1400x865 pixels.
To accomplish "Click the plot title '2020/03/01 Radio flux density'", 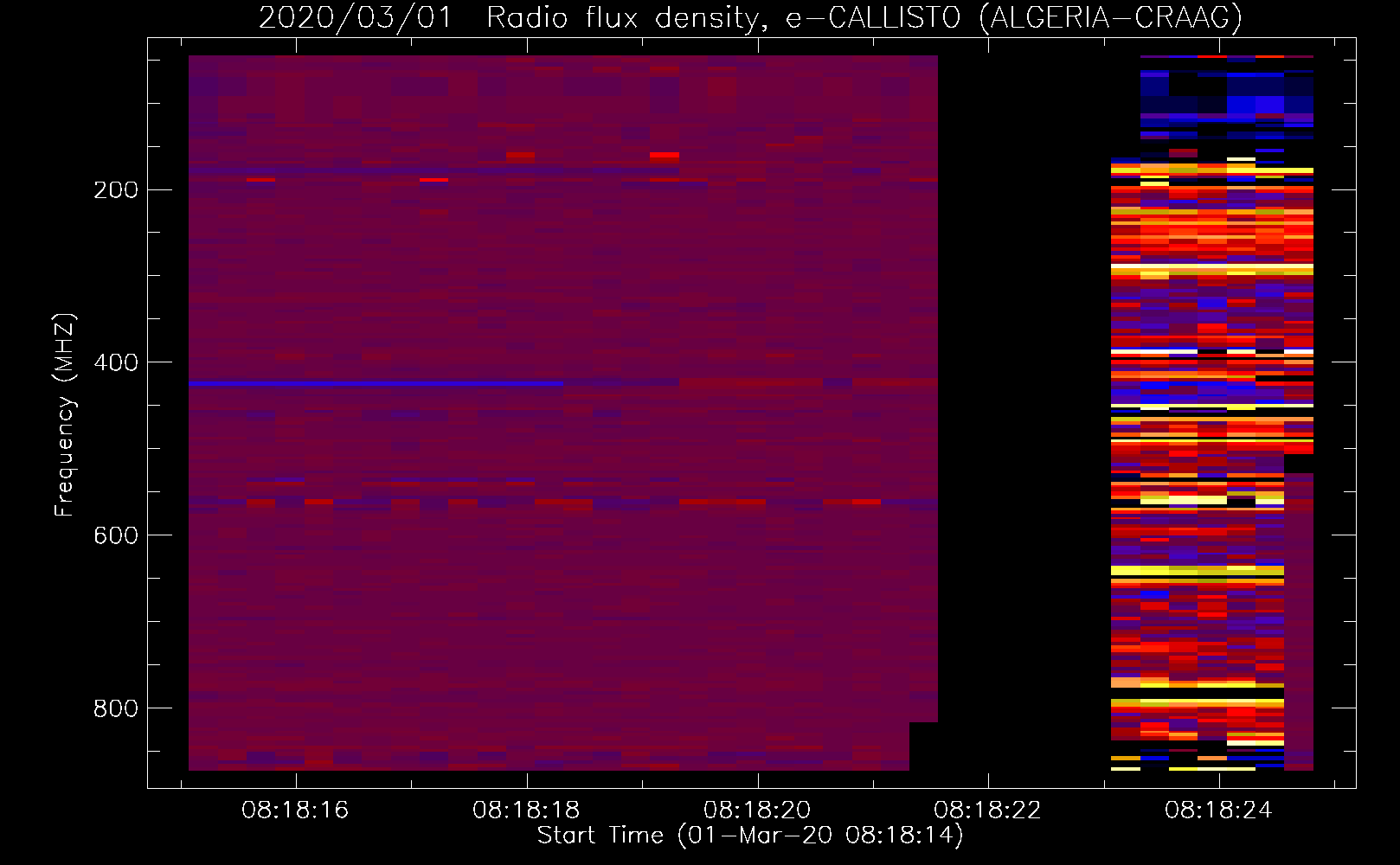I will coord(750,17).
